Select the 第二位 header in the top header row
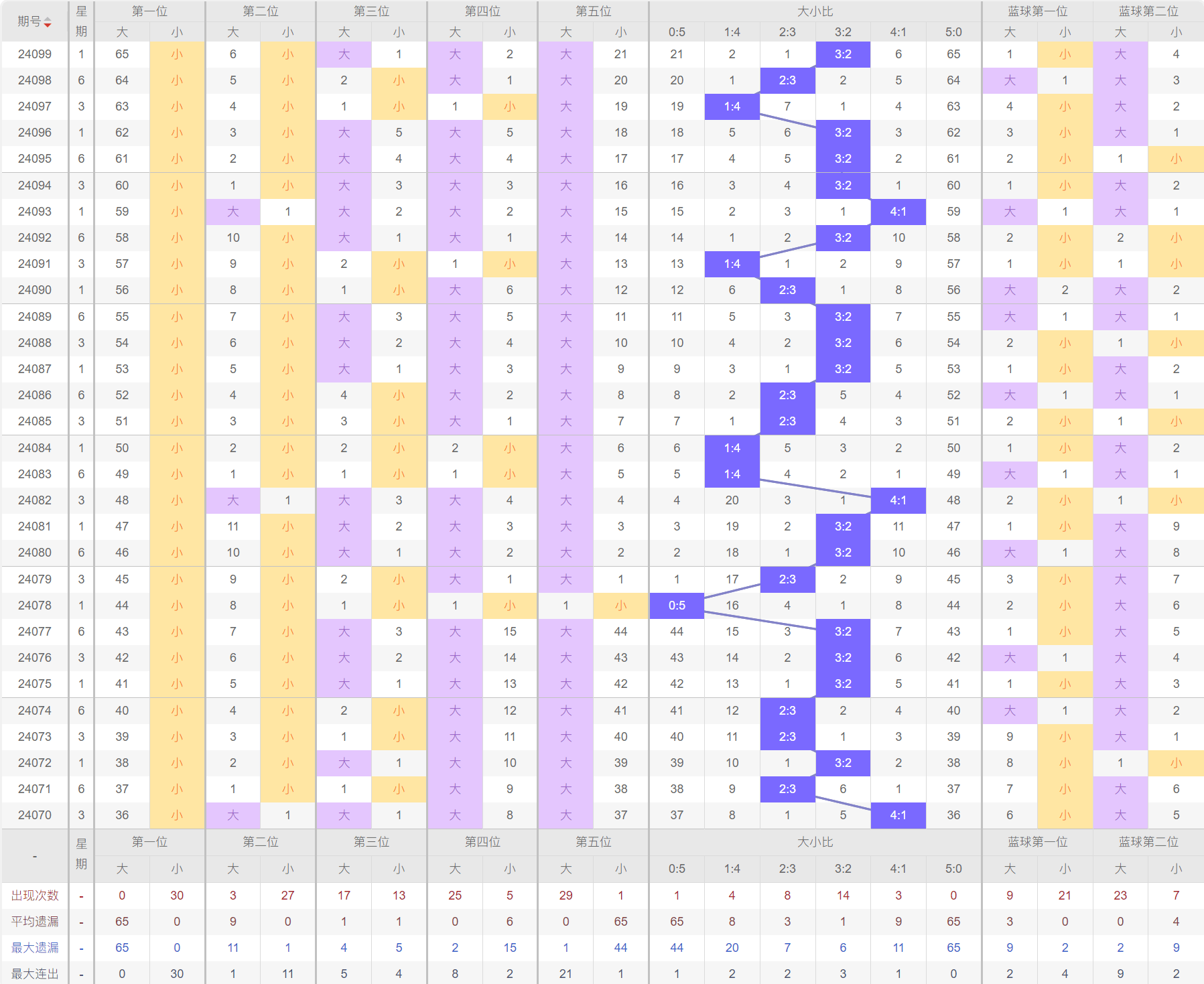The width and height of the screenshot is (1204, 984). tap(261, 11)
